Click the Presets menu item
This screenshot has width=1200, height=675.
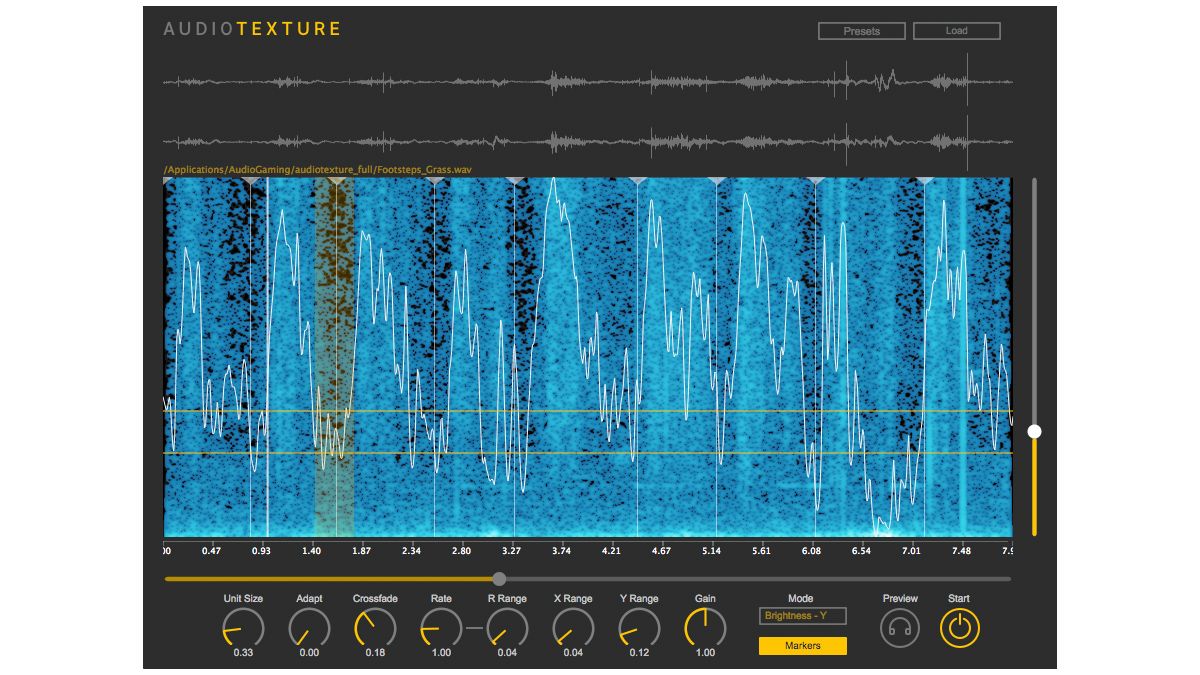[861, 30]
